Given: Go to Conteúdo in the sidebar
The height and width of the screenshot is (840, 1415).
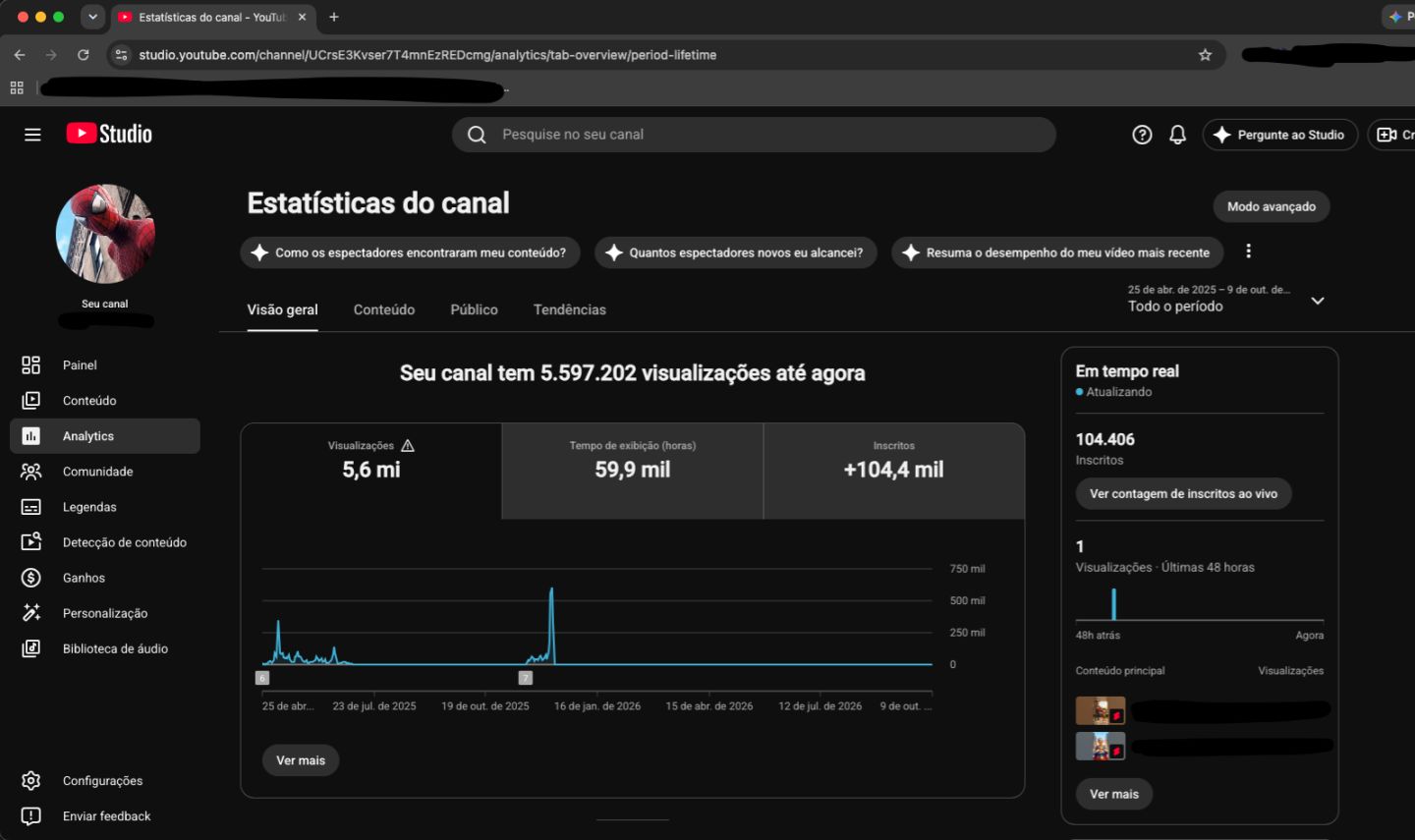Looking at the screenshot, I should pyautogui.click(x=105, y=401).
